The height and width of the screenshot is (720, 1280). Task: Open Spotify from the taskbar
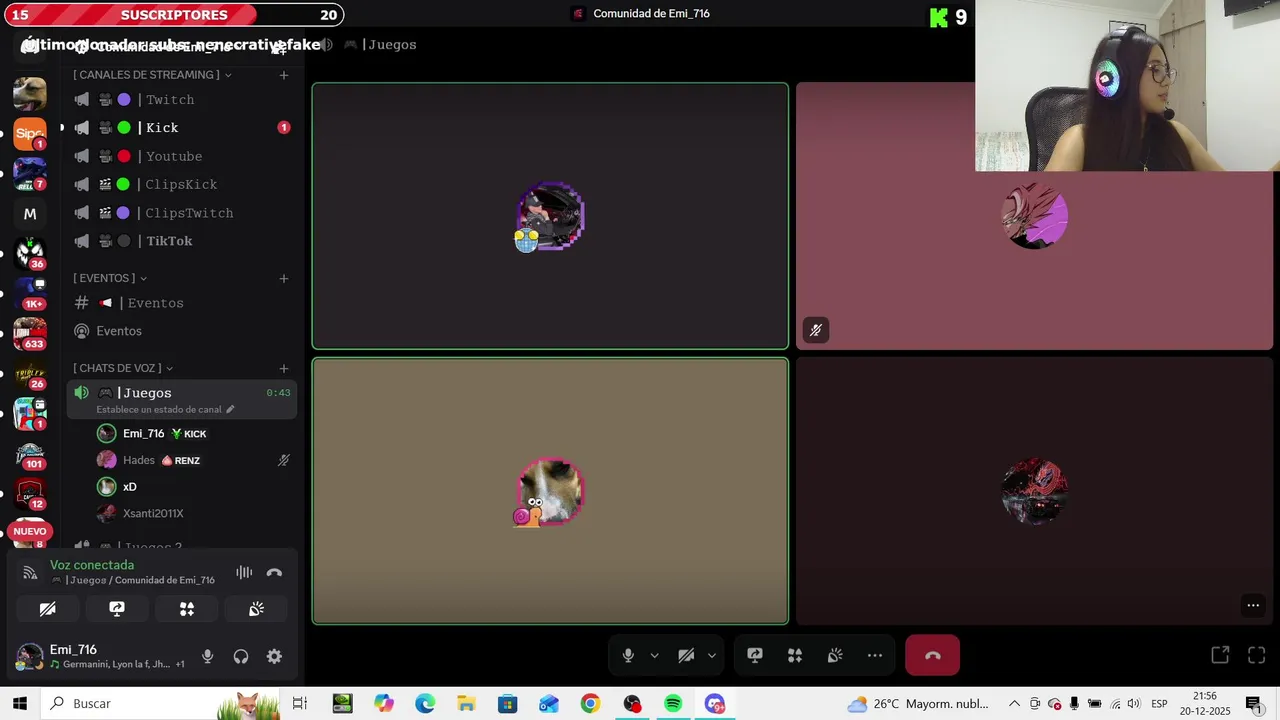click(673, 704)
